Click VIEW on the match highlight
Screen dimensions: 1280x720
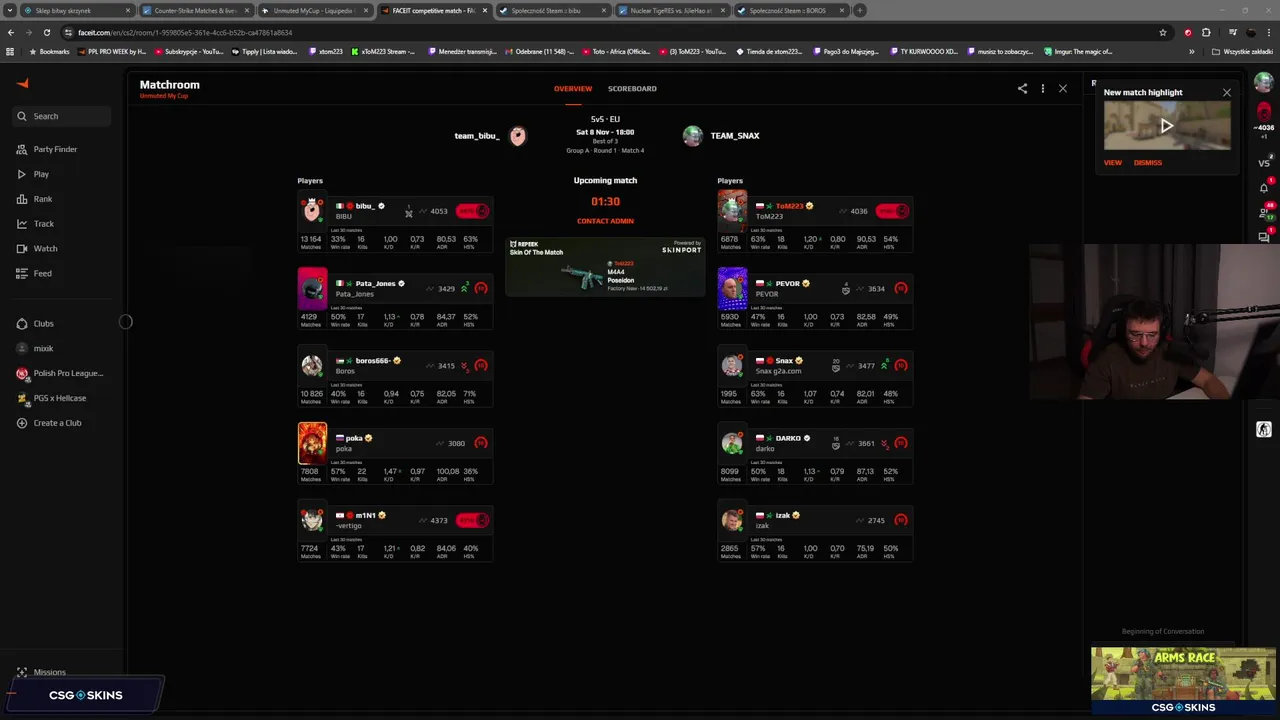coord(1113,162)
